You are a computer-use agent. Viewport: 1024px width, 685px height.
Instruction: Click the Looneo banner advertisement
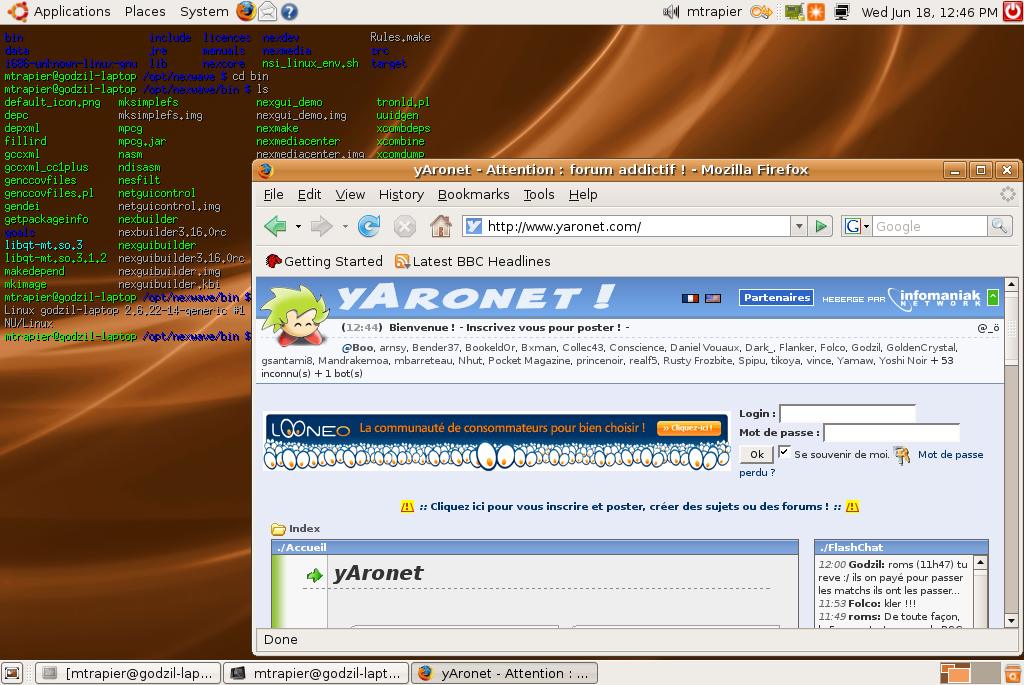pos(496,441)
